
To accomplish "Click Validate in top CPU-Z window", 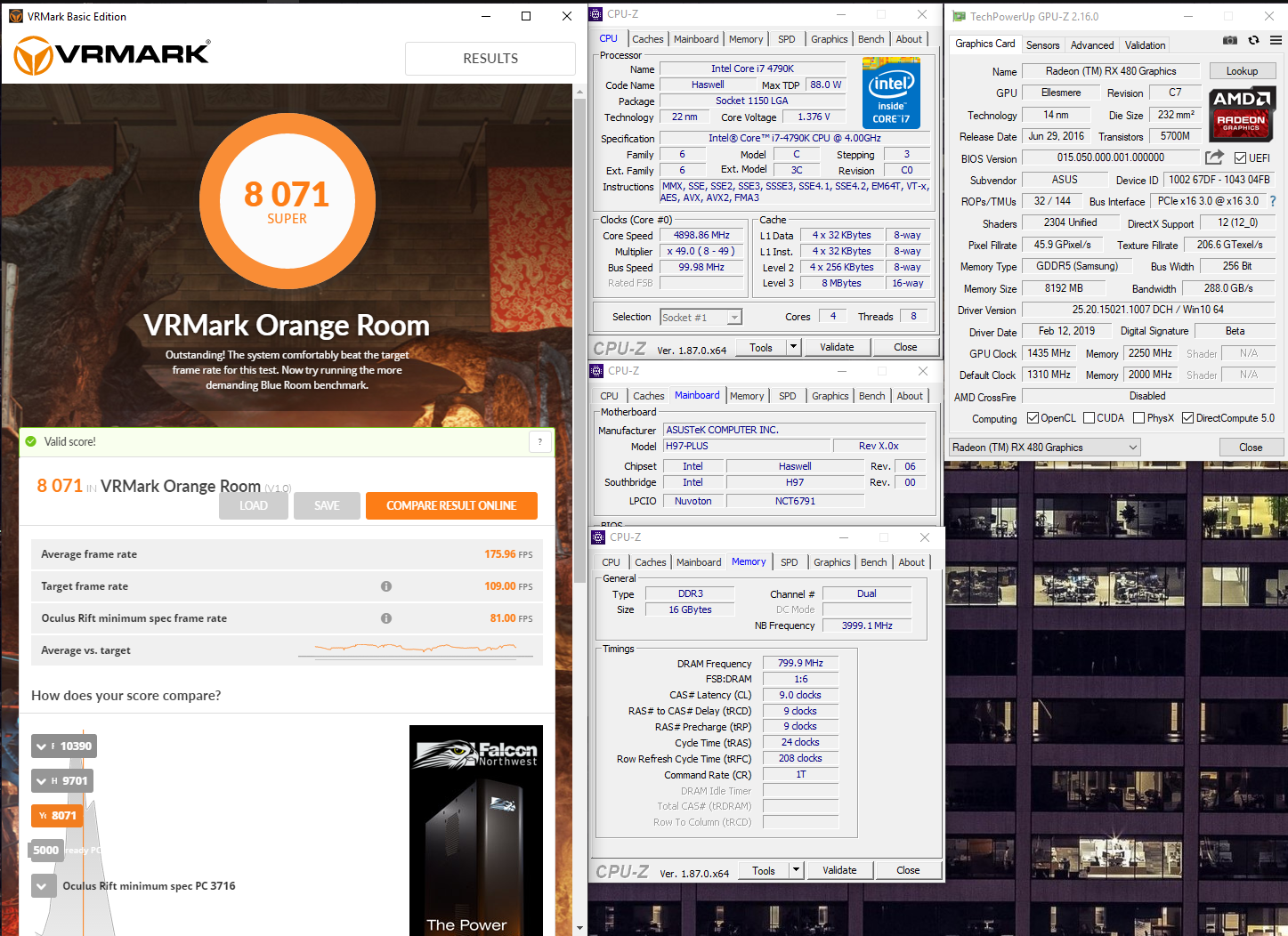I will [x=837, y=347].
